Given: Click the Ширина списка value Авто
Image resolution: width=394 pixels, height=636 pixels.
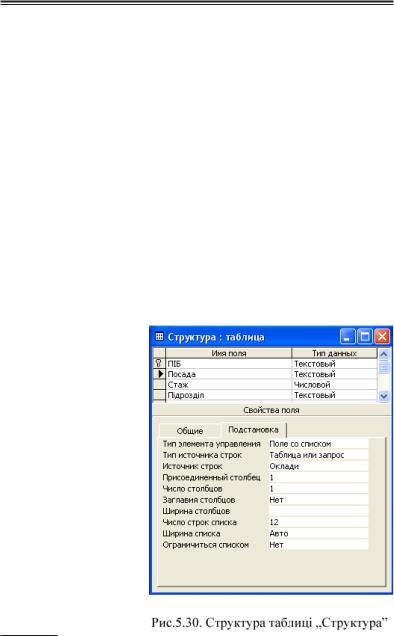Looking at the screenshot, I should [x=319, y=533].
